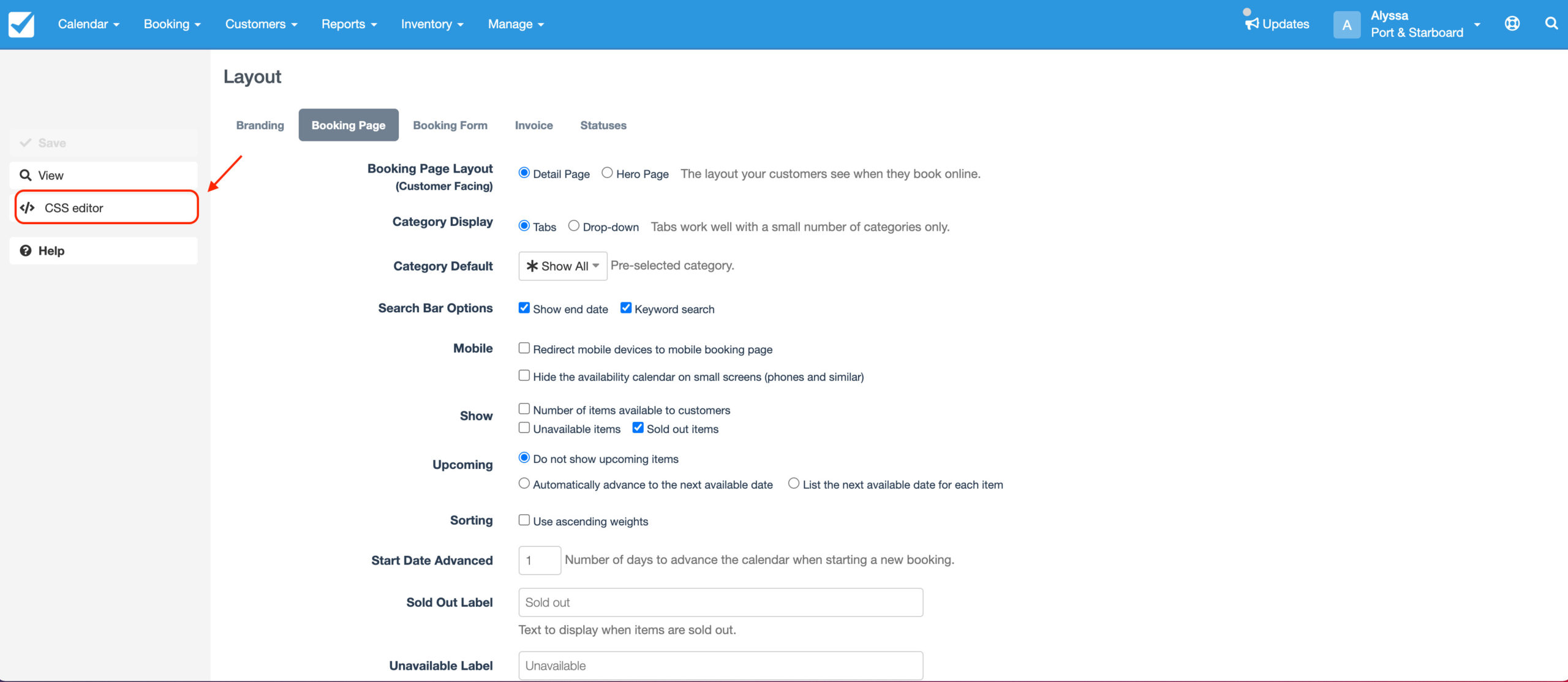Switch to the Booking Form tab
Viewport: 1568px width, 682px height.
[450, 125]
